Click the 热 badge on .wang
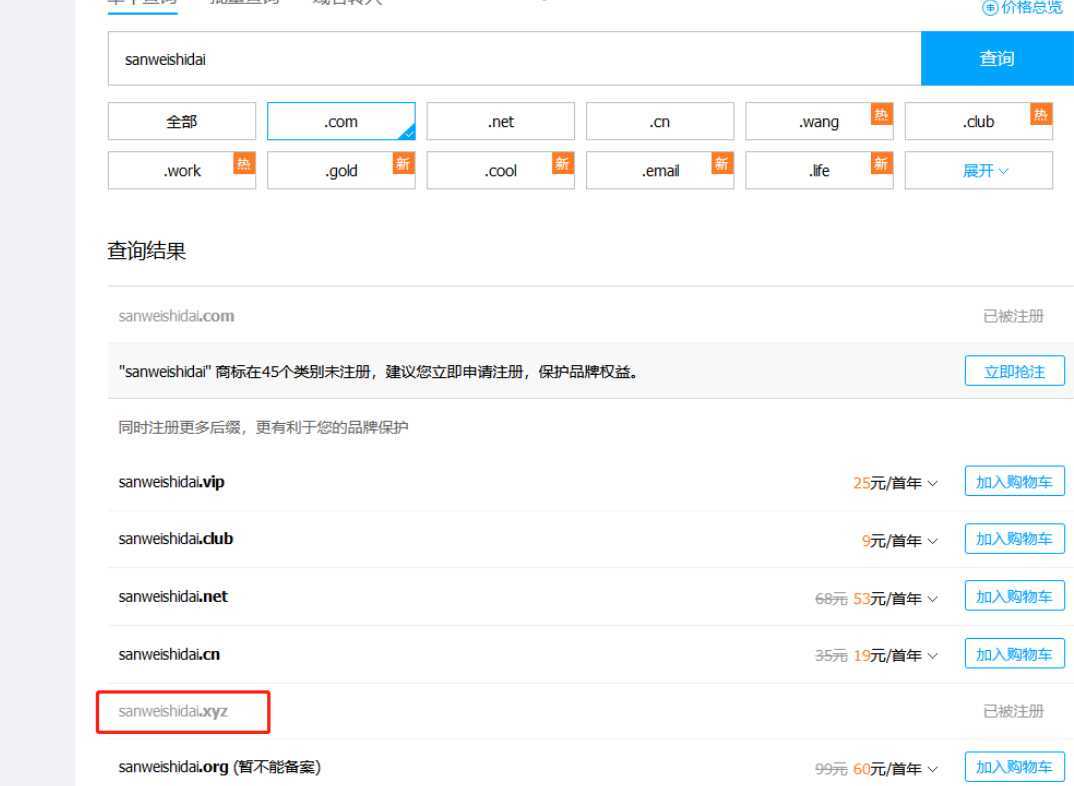The height and width of the screenshot is (786, 1074). point(882,114)
